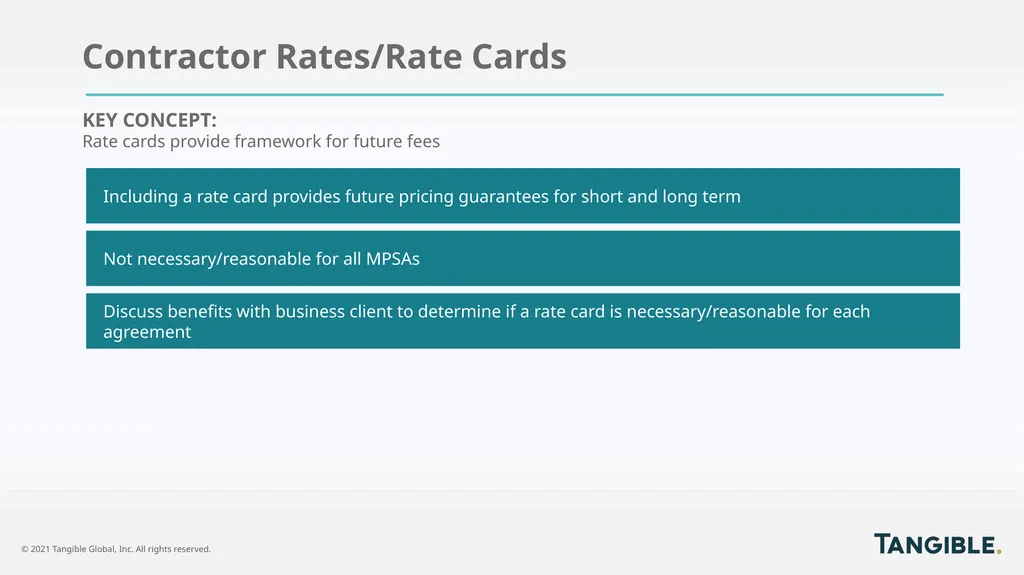Click the word agreement in the third box
Screen dimensions: 1024x575
147,332
